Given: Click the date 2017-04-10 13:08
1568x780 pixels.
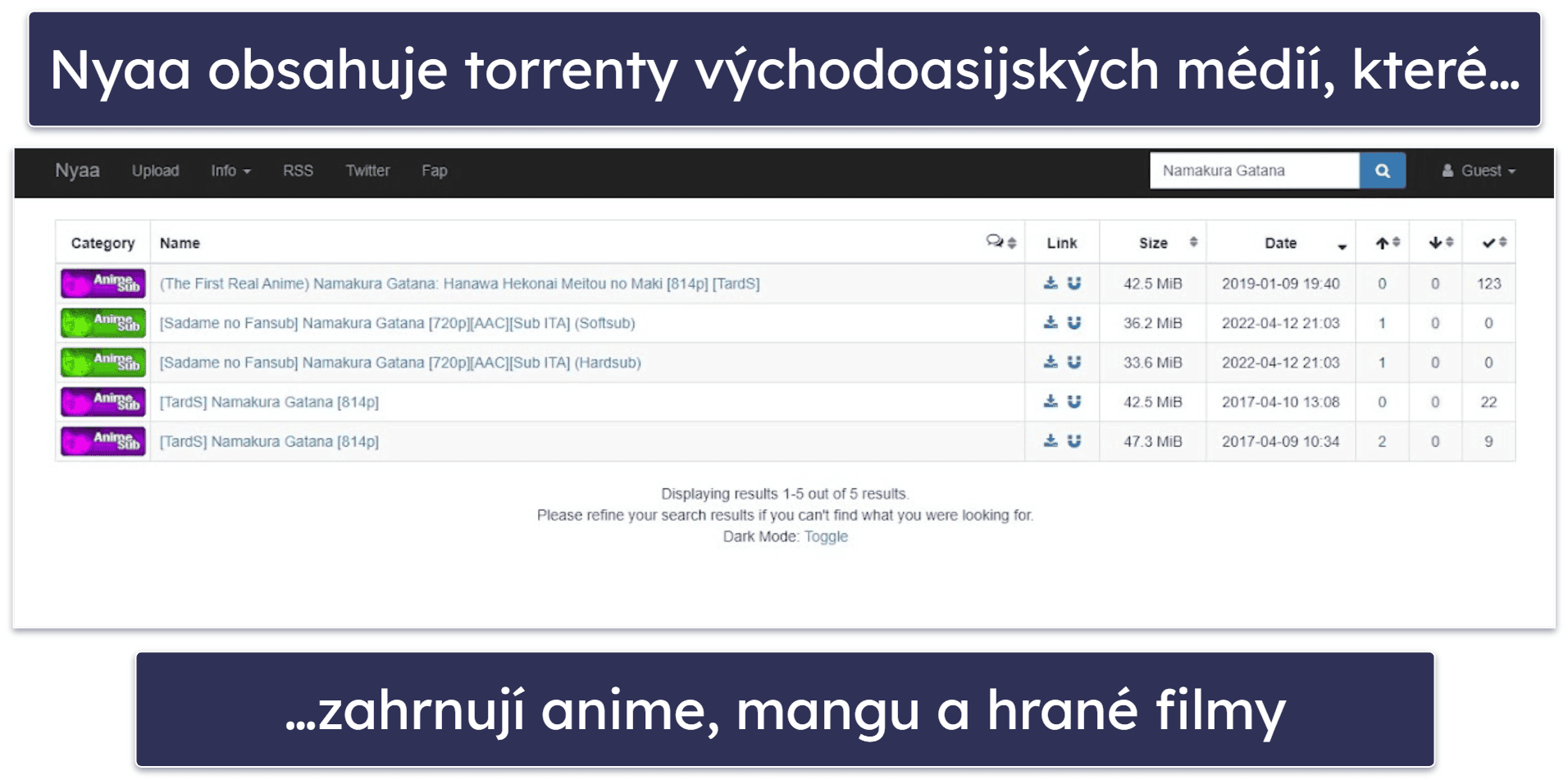Looking at the screenshot, I should pos(1281,402).
